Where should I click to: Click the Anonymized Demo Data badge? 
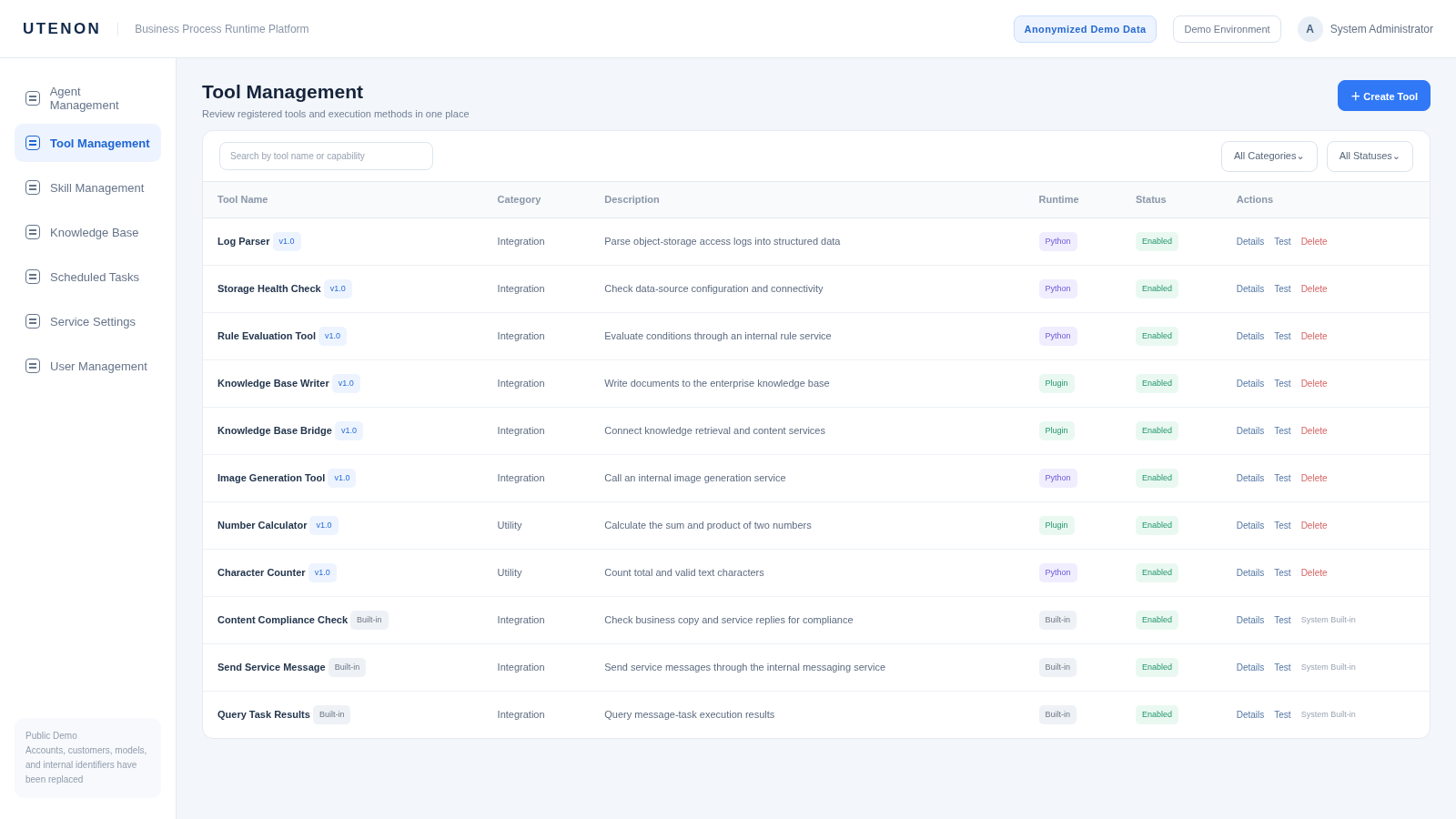[x=1085, y=29]
